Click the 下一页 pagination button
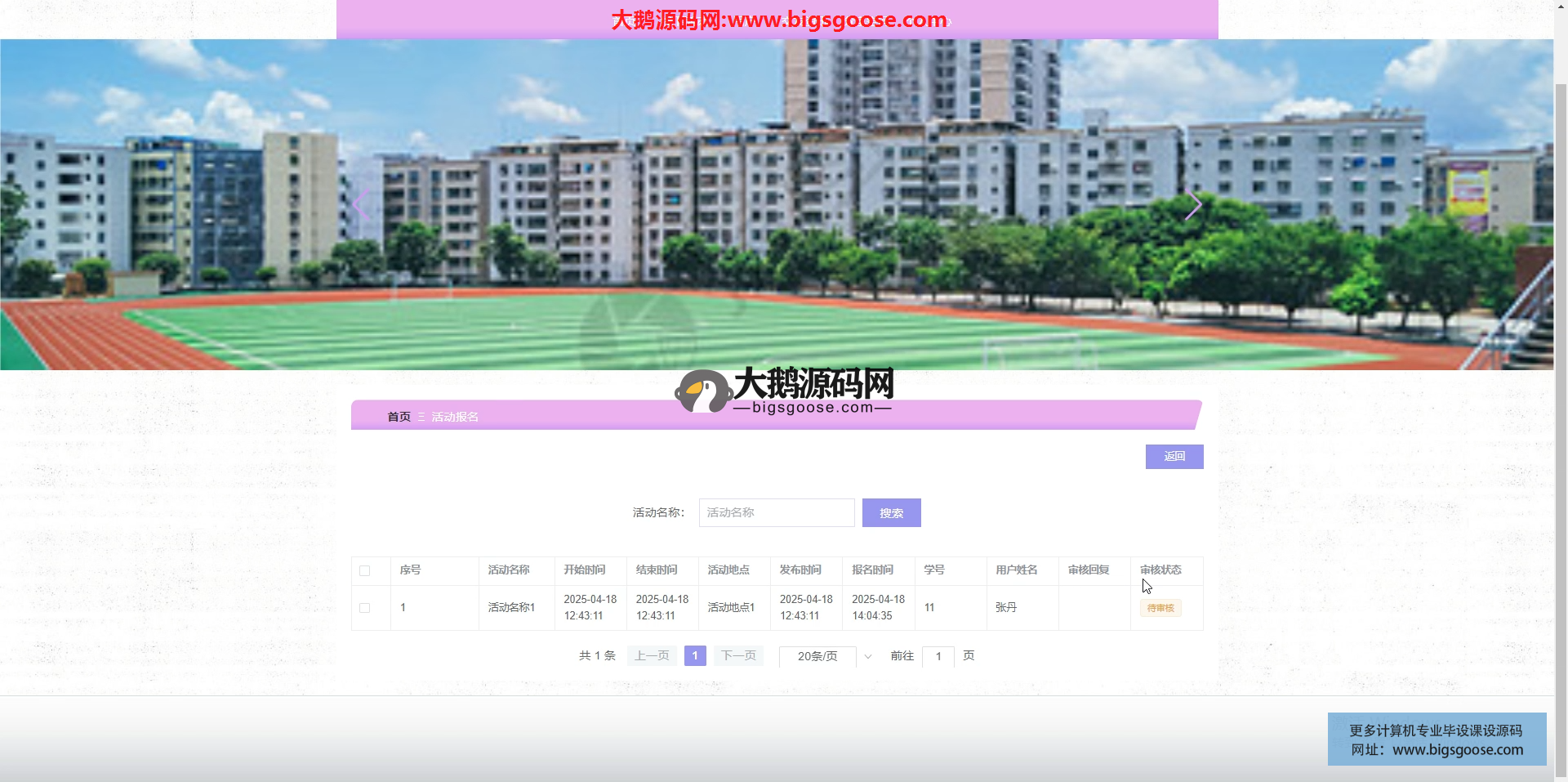Image resolution: width=1568 pixels, height=782 pixels. pyautogui.click(x=738, y=656)
